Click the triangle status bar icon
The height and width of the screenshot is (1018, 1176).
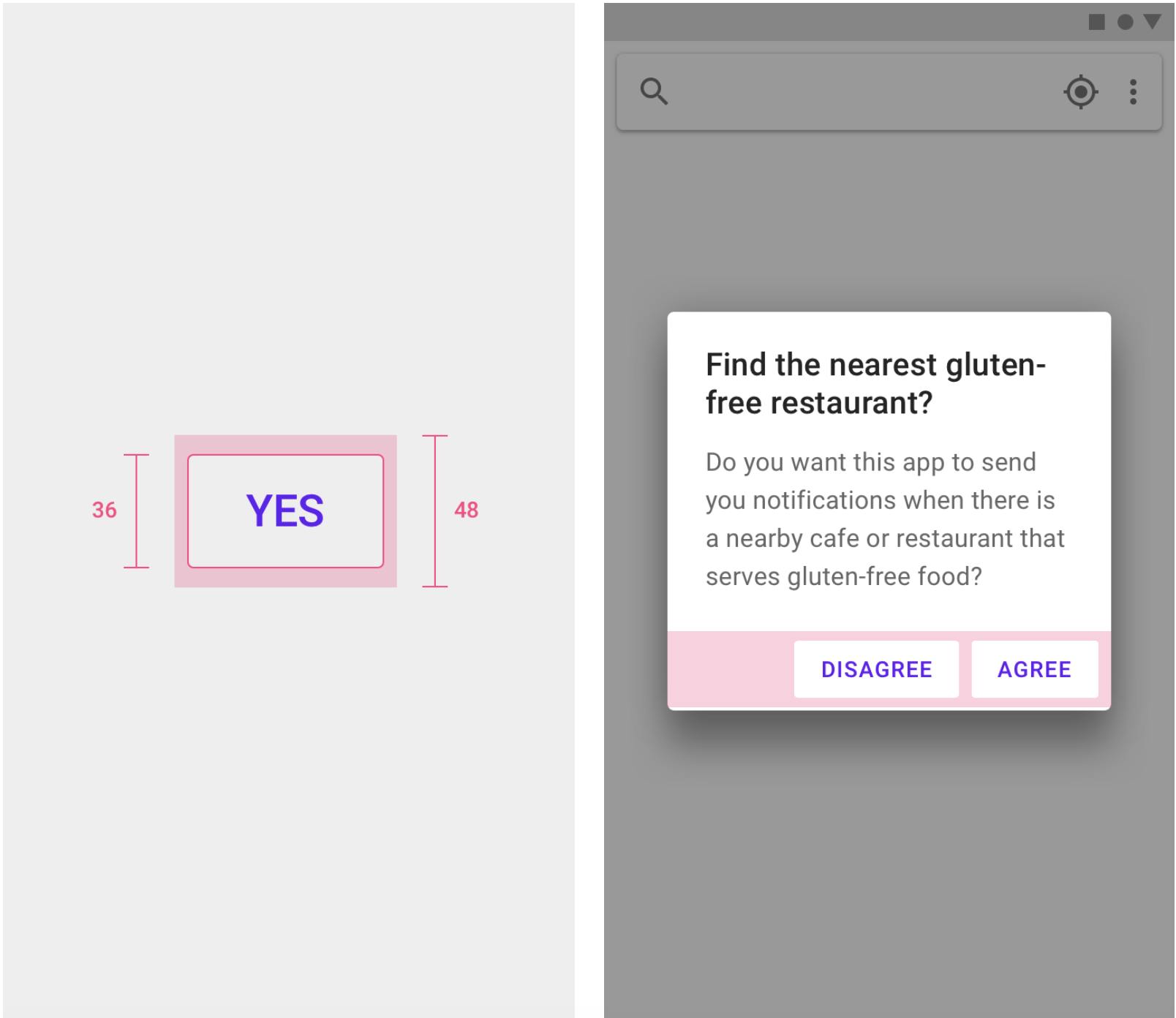pos(1153,22)
